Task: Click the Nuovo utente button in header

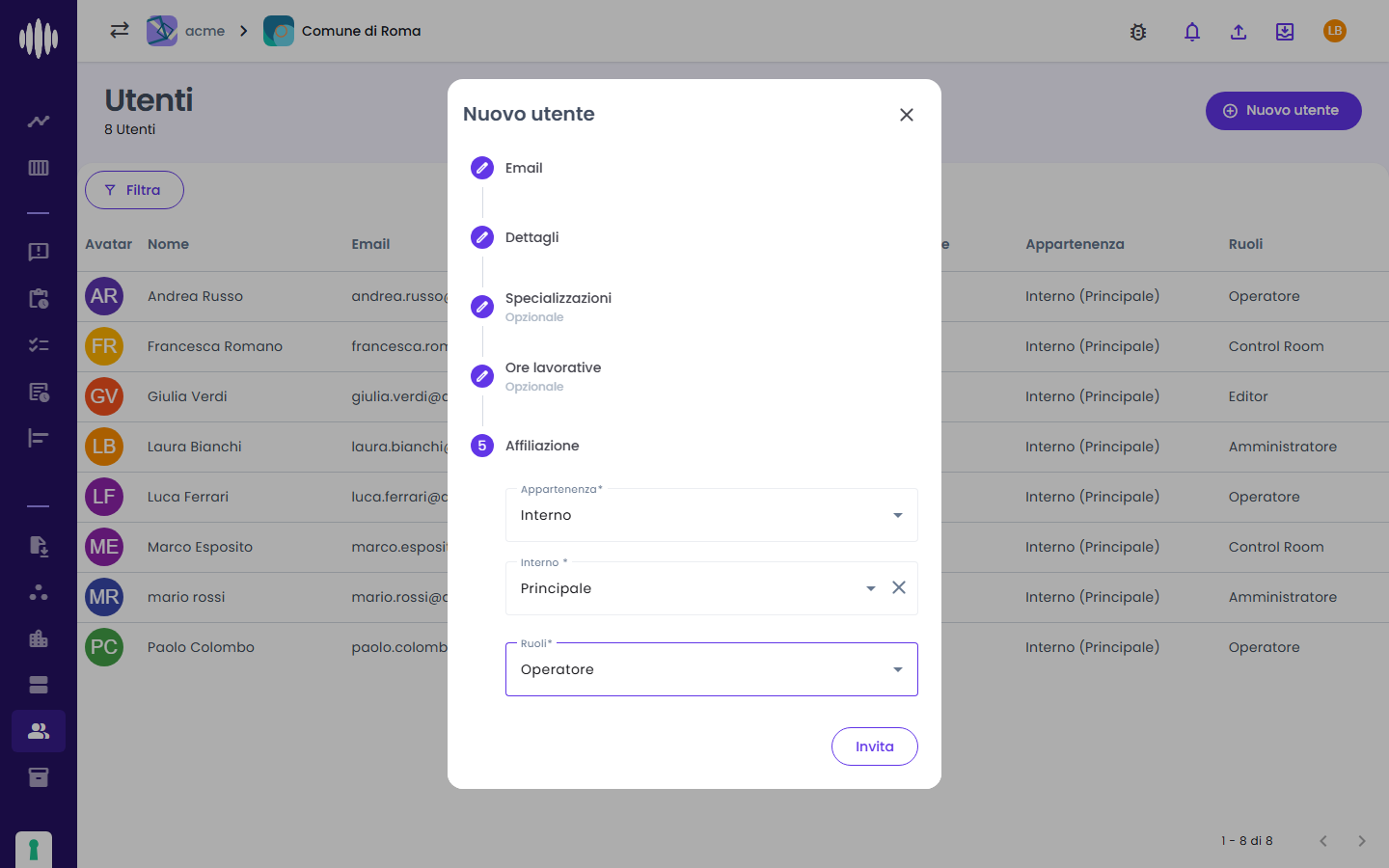Action: pyautogui.click(x=1284, y=111)
